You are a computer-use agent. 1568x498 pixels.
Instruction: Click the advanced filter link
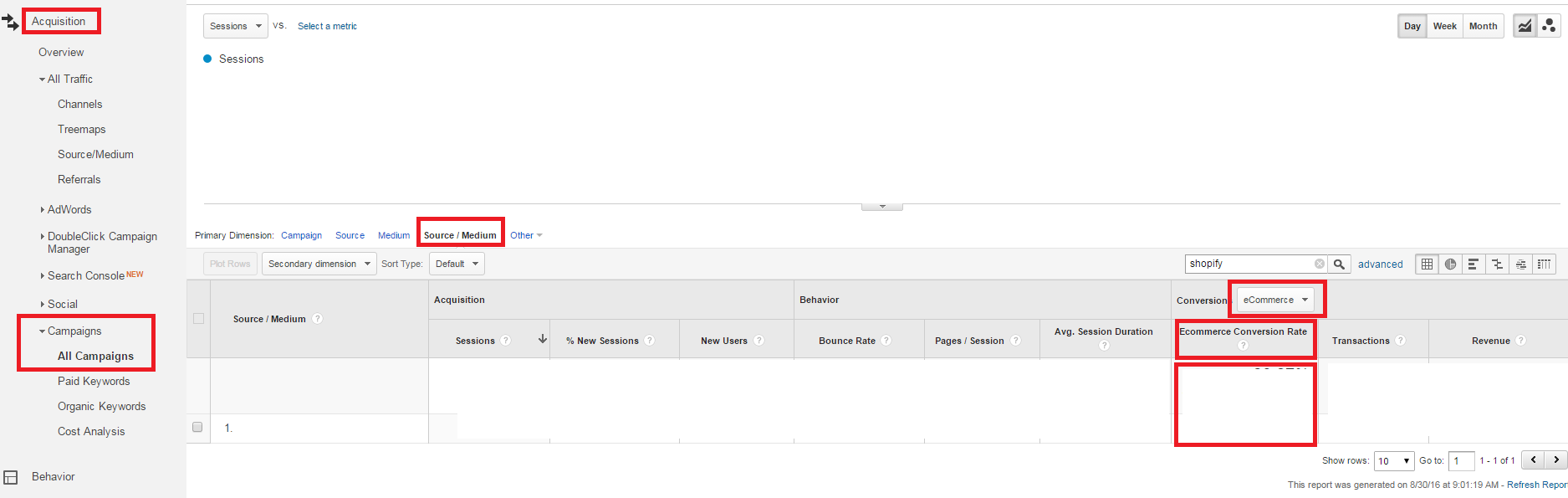tap(1380, 264)
